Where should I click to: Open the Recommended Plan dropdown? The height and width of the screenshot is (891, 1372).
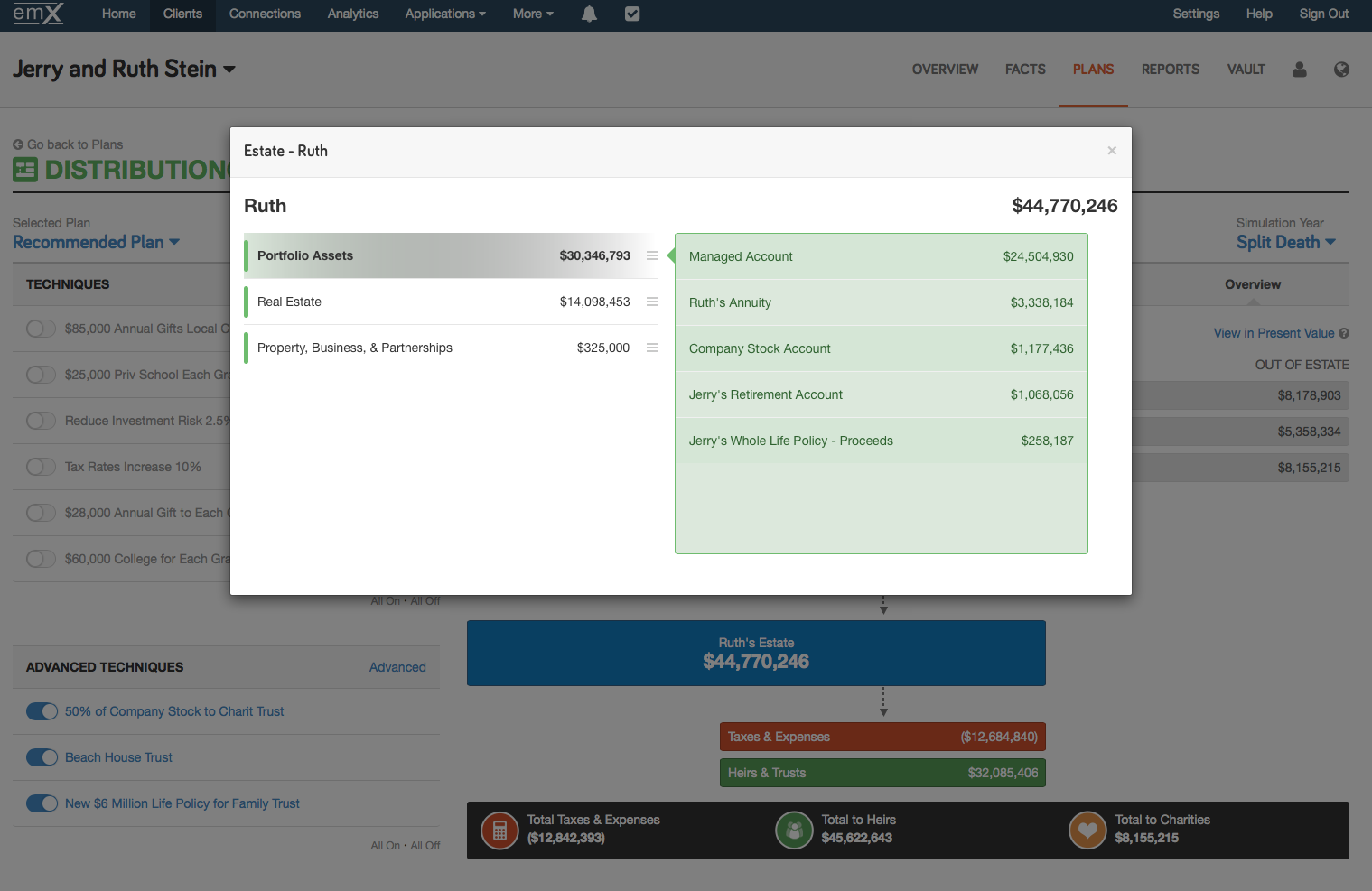click(97, 242)
